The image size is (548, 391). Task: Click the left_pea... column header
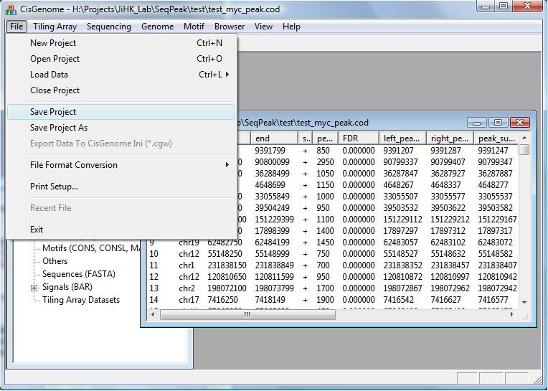[403, 138]
